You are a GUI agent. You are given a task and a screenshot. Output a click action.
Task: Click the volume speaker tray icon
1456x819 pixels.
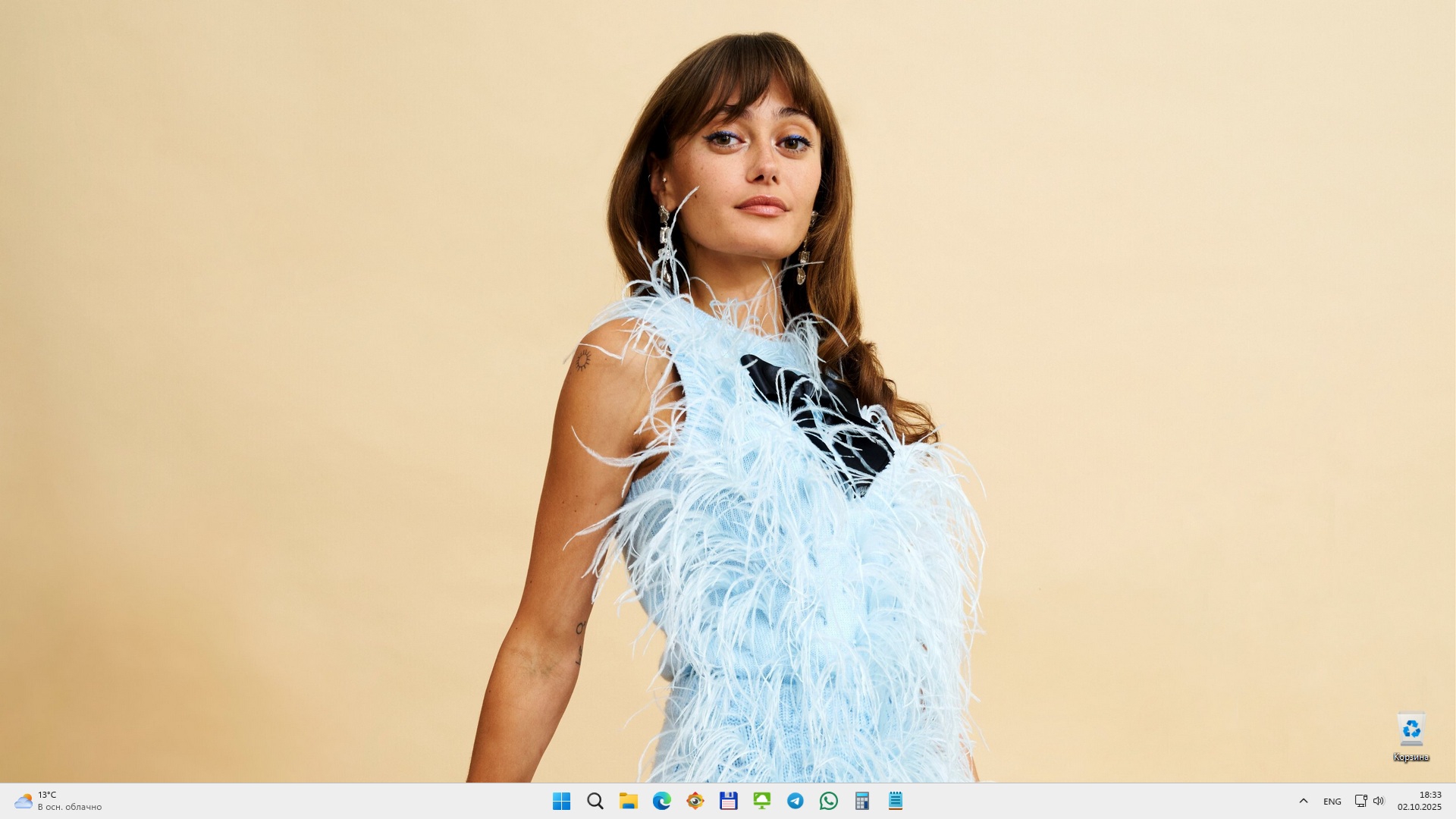coord(1379,801)
